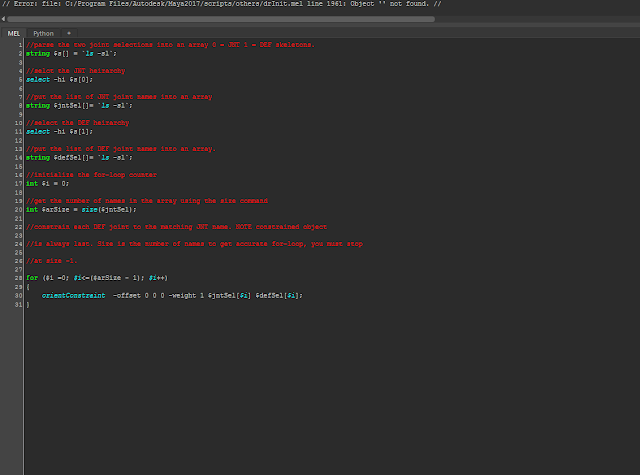Click line number 30 in gutter
640x475 pixels.
pyautogui.click(x=18, y=296)
